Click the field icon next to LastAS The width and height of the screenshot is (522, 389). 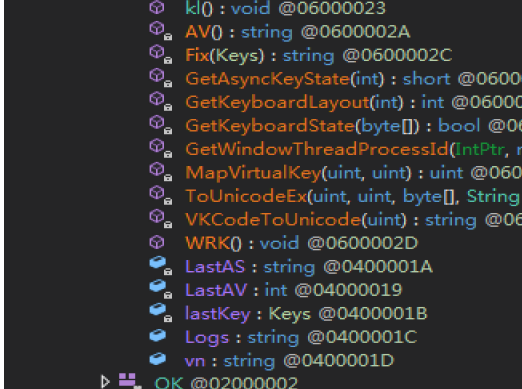pyautogui.click(x=160, y=266)
